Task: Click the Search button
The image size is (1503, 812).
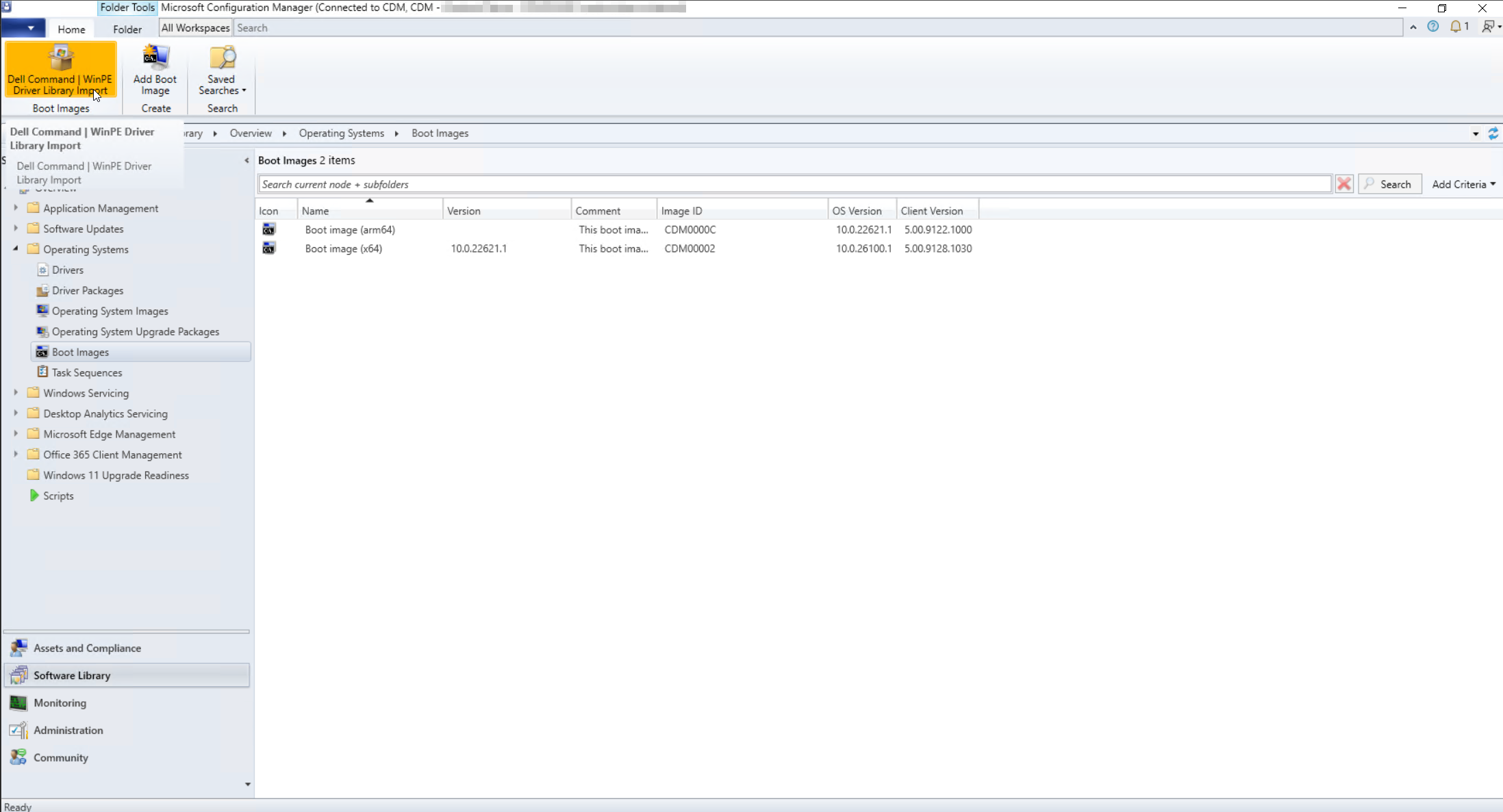Action: [x=1390, y=183]
